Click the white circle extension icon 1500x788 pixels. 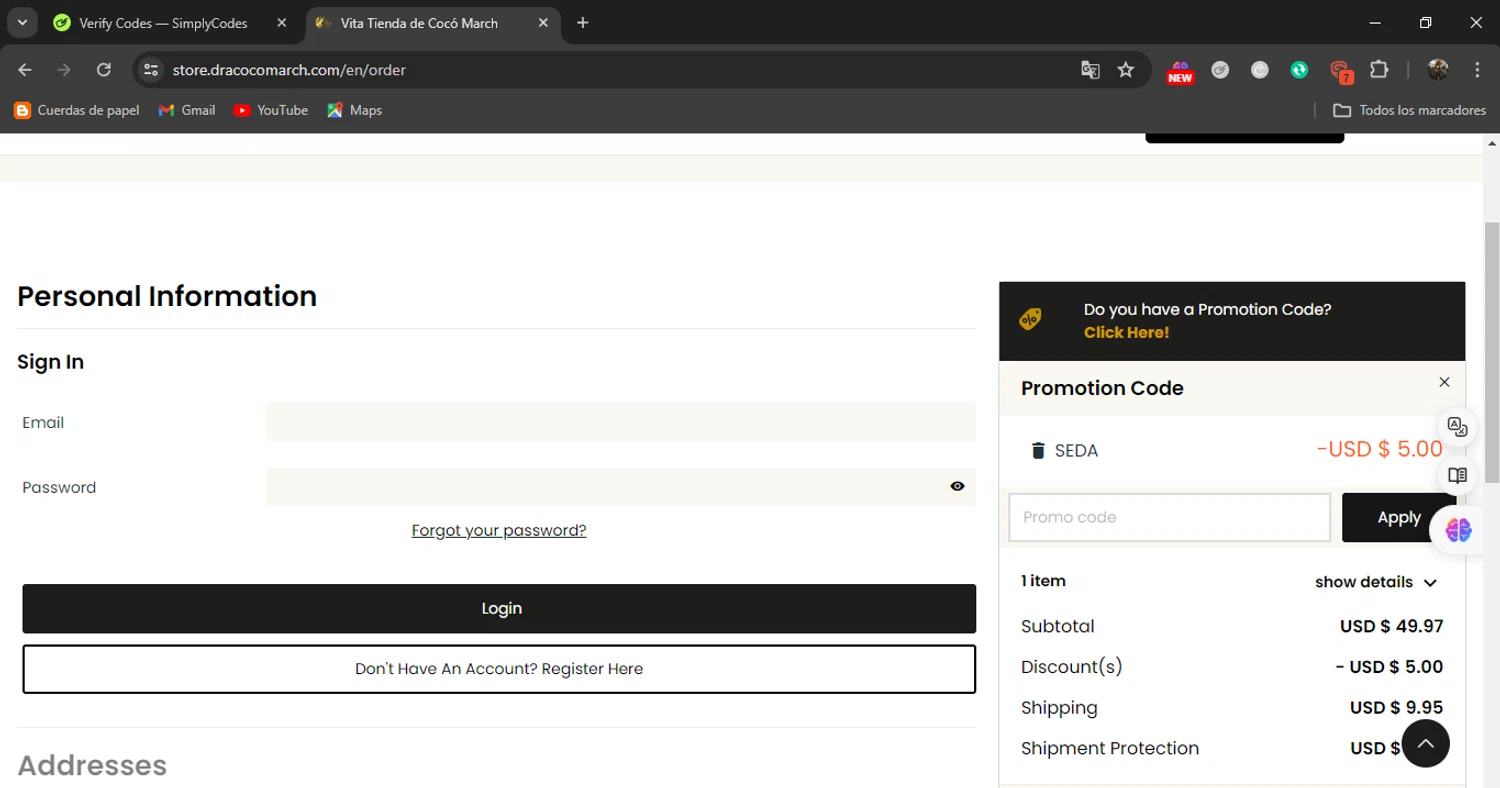[x=1260, y=70]
